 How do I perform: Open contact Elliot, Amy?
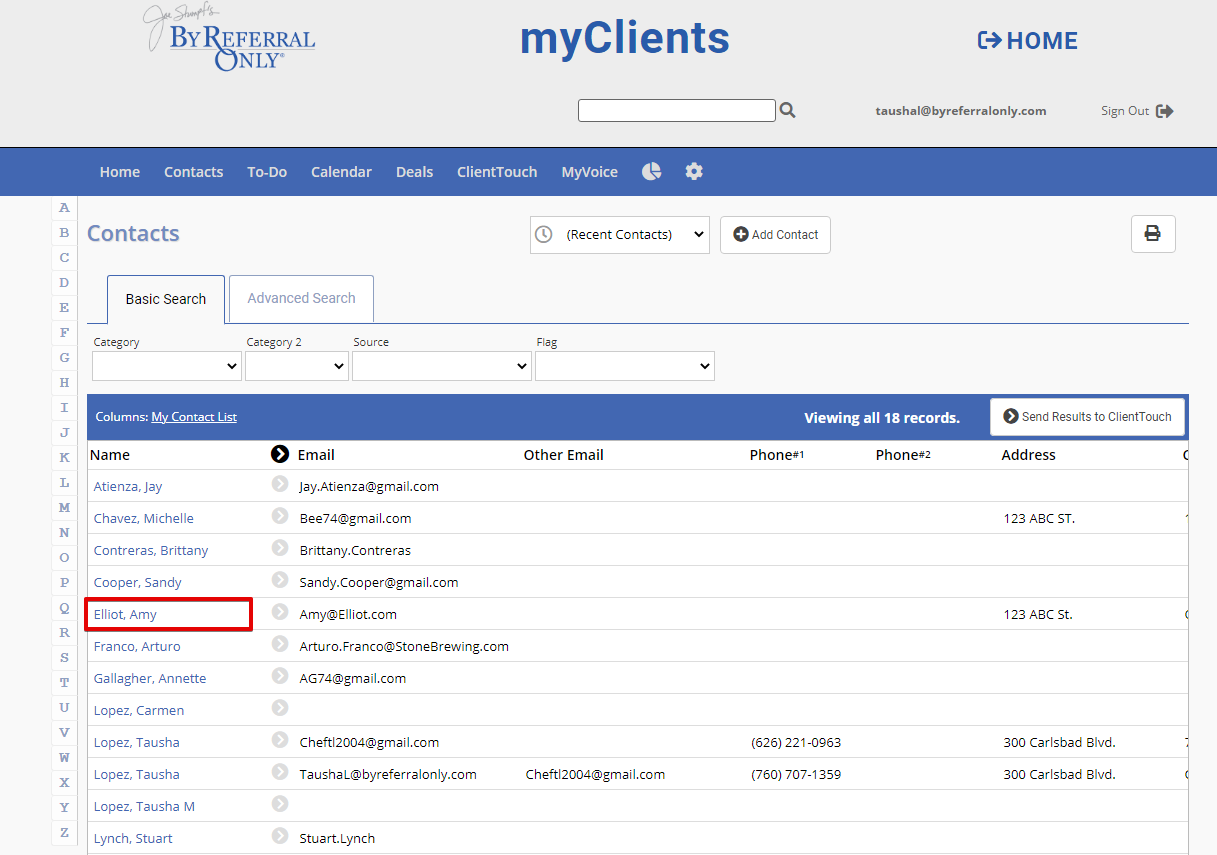click(125, 614)
